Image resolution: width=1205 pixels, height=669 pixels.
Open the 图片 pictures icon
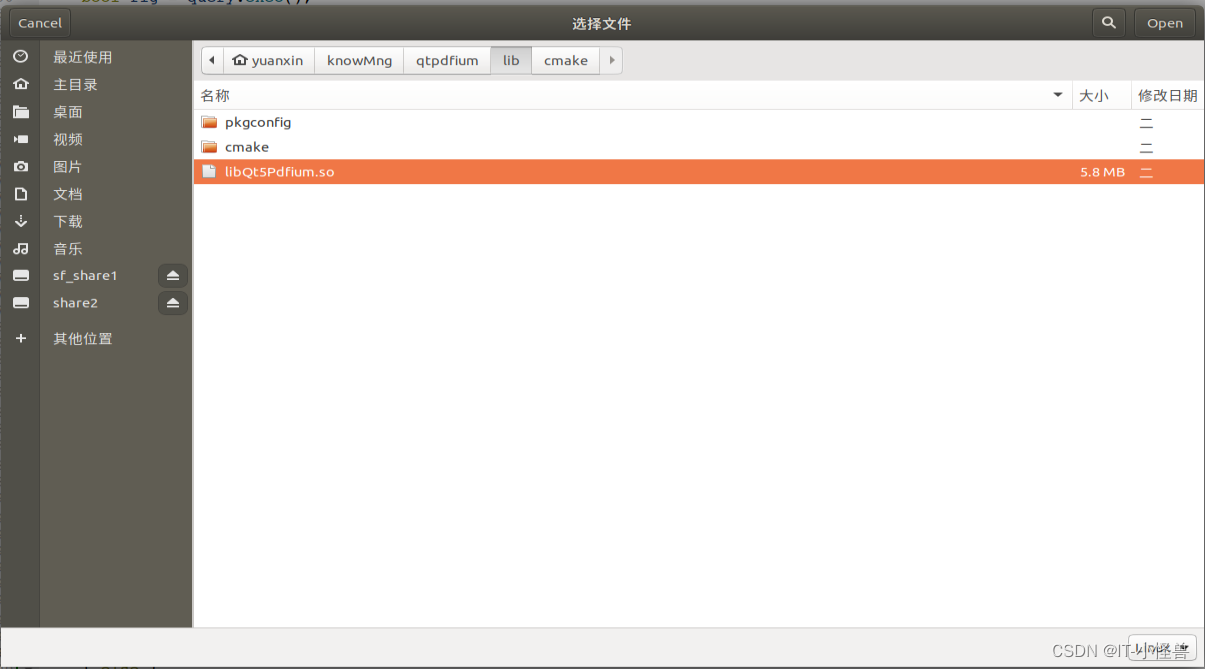click(x=20, y=166)
